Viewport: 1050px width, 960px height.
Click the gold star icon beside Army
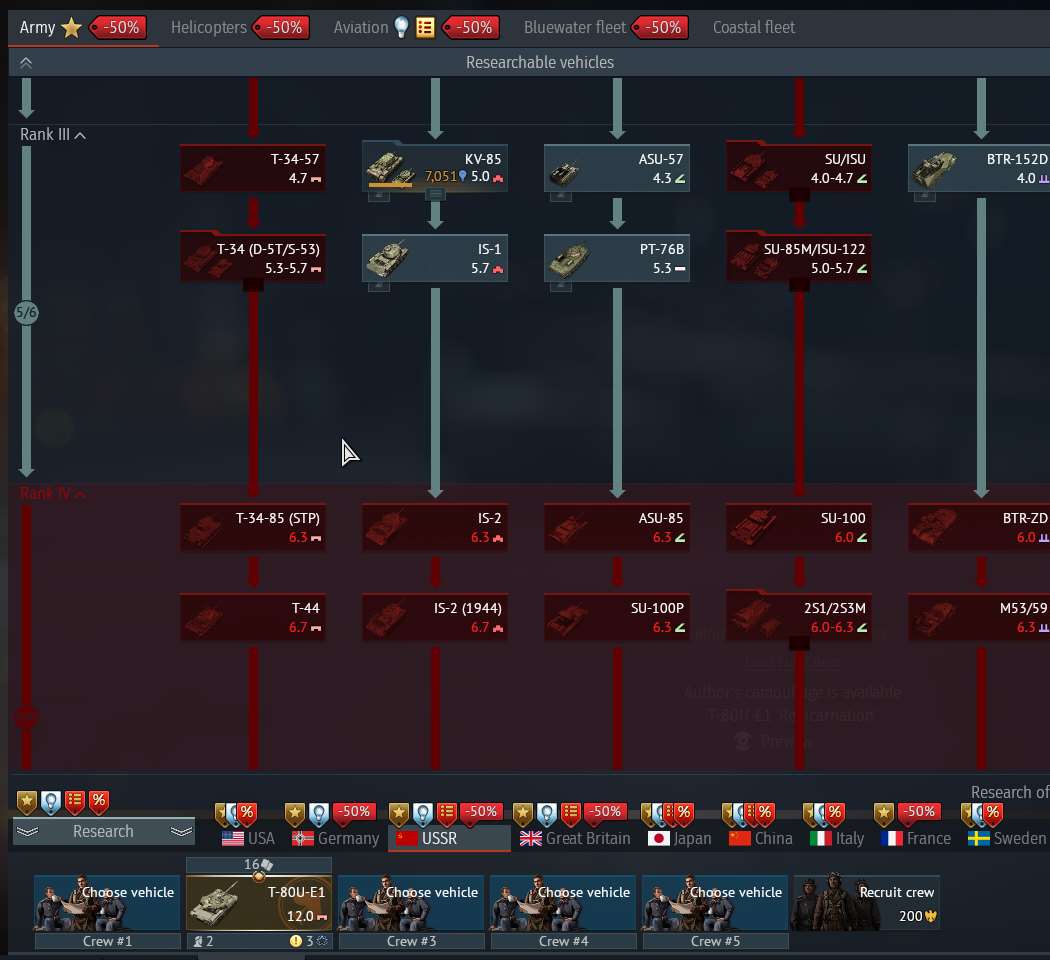coord(71,28)
